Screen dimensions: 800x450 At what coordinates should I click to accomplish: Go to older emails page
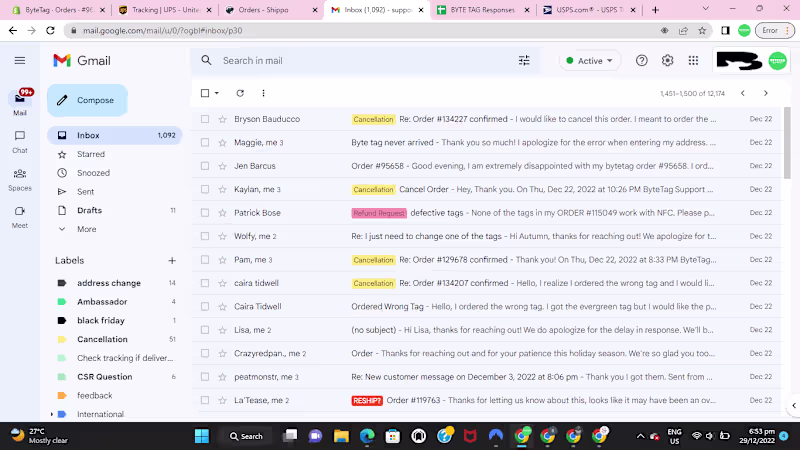(x=766, y=93)
